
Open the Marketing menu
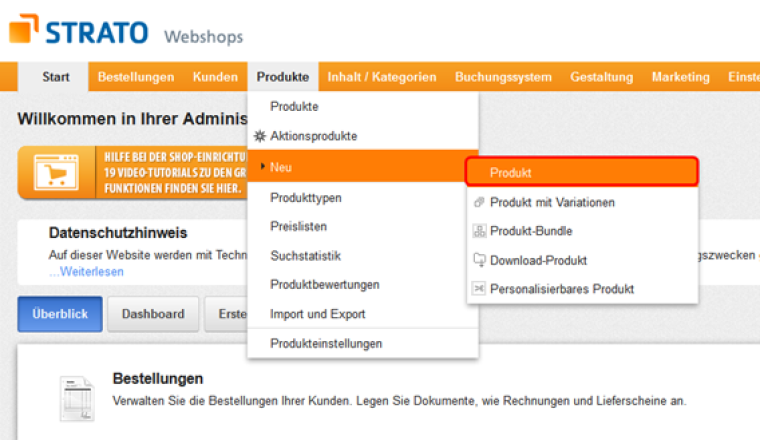[x=681, y=77]
